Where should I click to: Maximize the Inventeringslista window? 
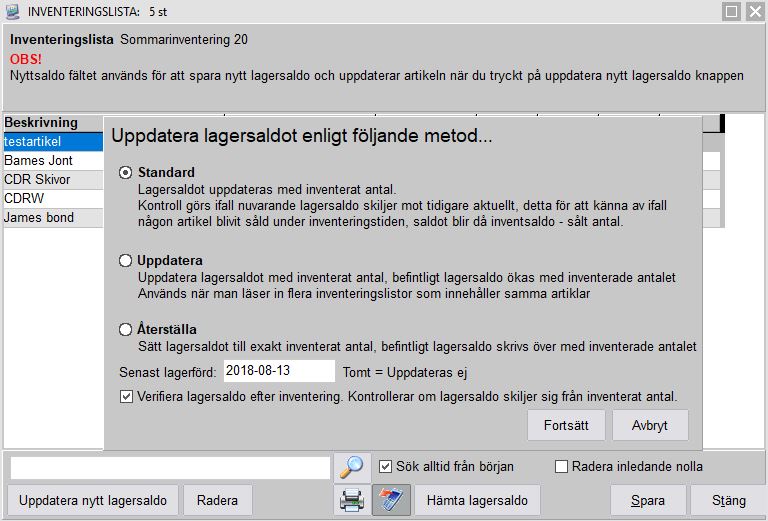click(731, 11)
